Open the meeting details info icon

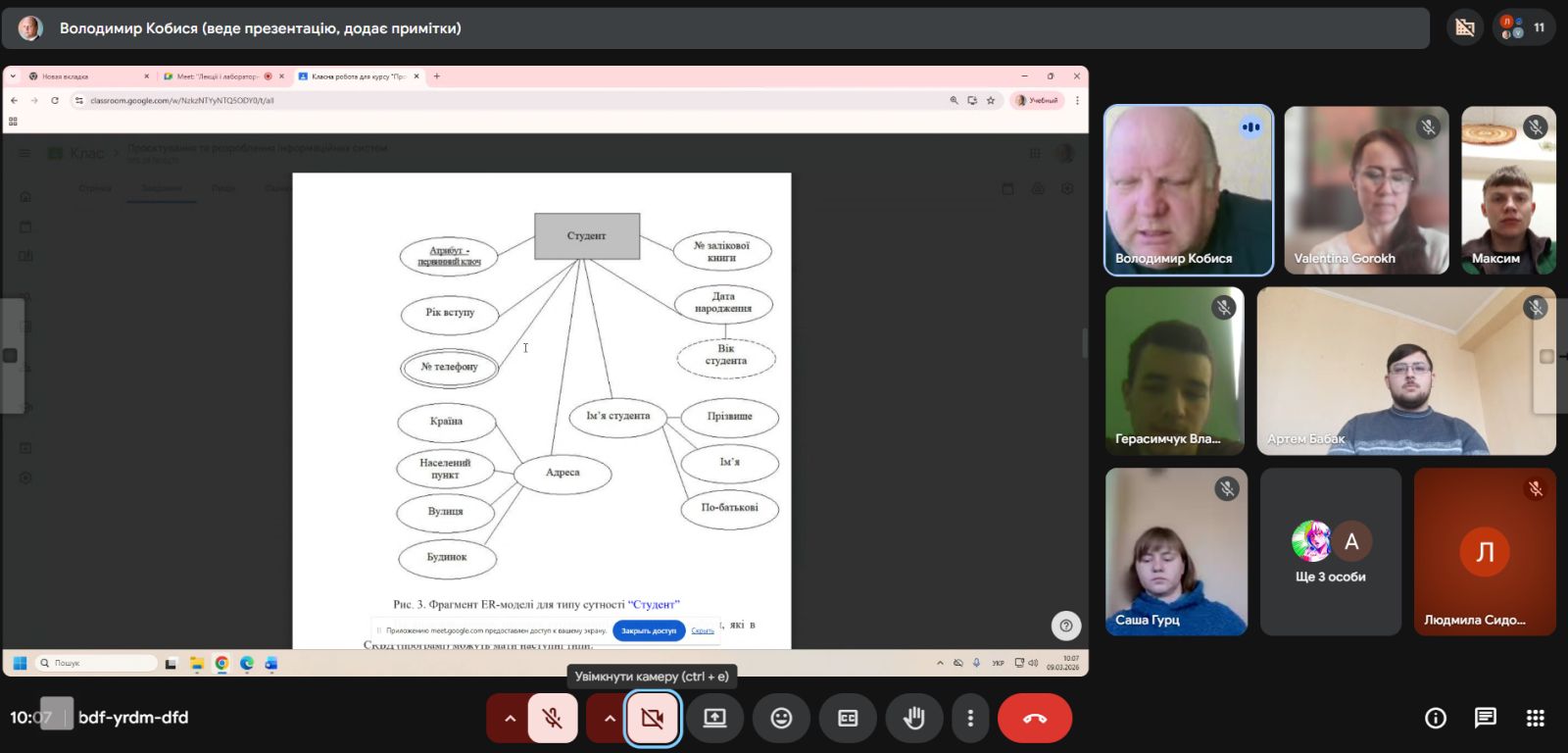click(x=1436, y=719)
